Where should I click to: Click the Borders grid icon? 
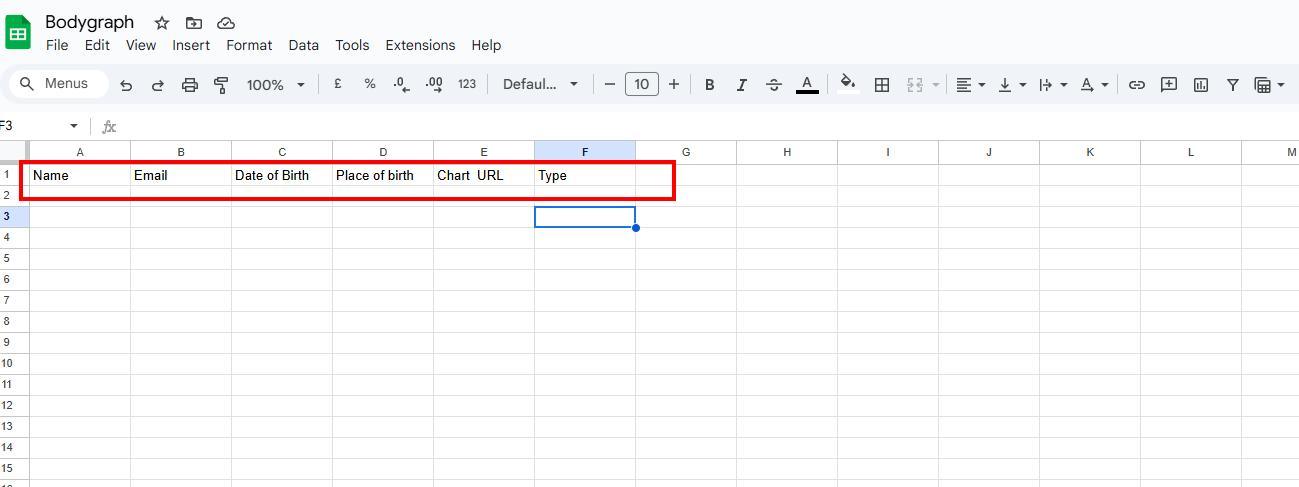click(881, 85)
